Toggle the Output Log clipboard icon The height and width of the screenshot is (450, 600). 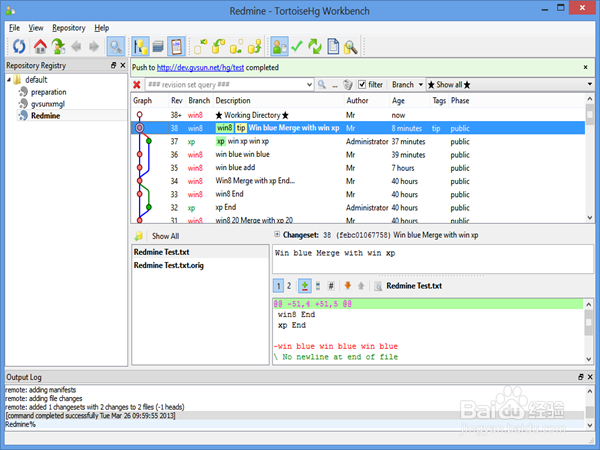pos(176,47)
